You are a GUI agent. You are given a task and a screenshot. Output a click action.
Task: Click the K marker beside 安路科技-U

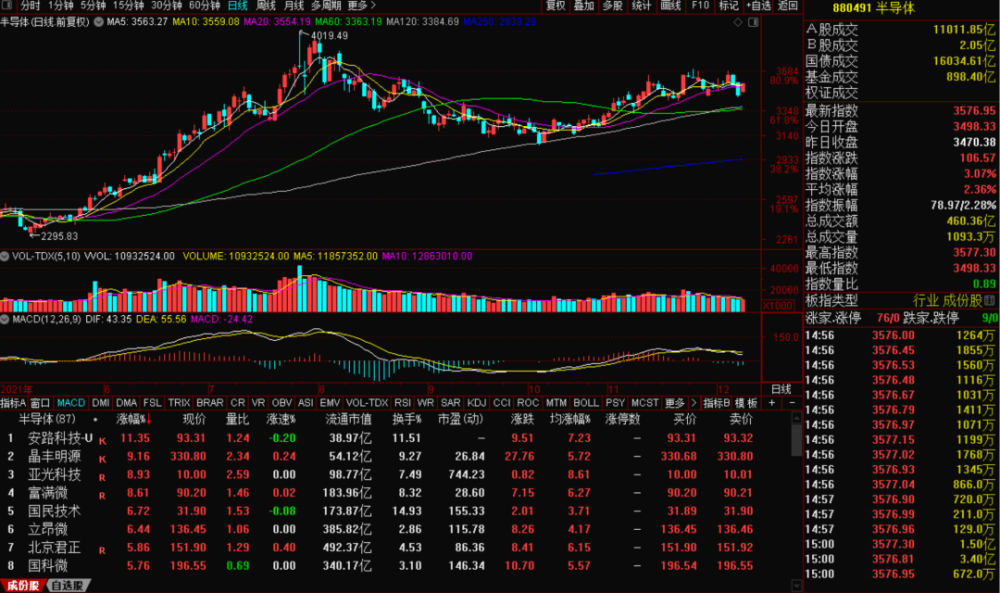click(x=102, y=439)
